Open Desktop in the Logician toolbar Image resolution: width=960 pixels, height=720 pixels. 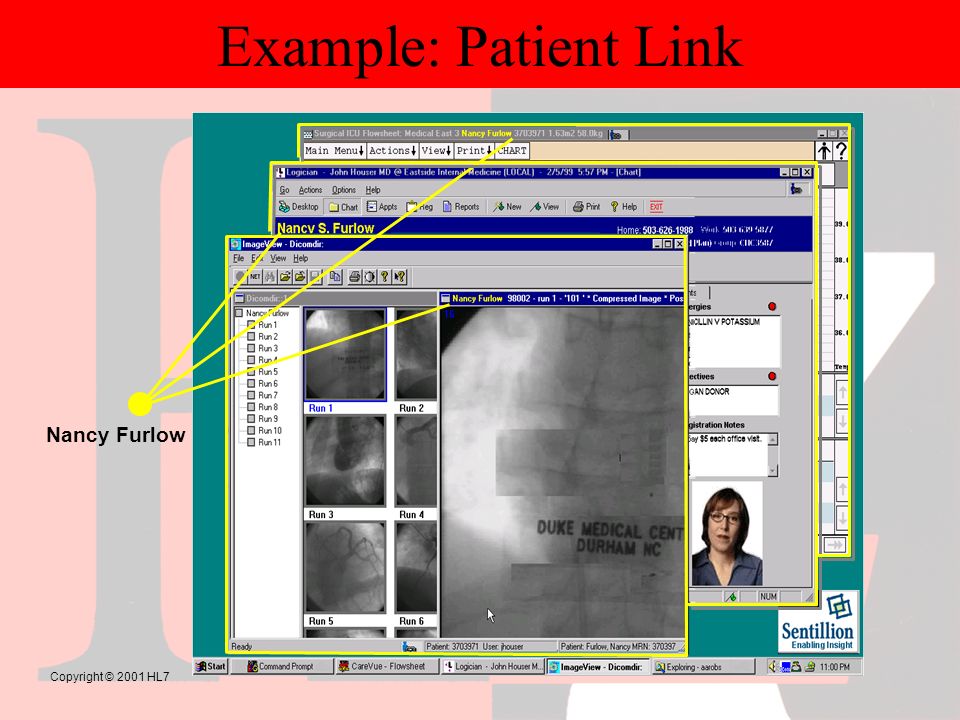point(299,207)
